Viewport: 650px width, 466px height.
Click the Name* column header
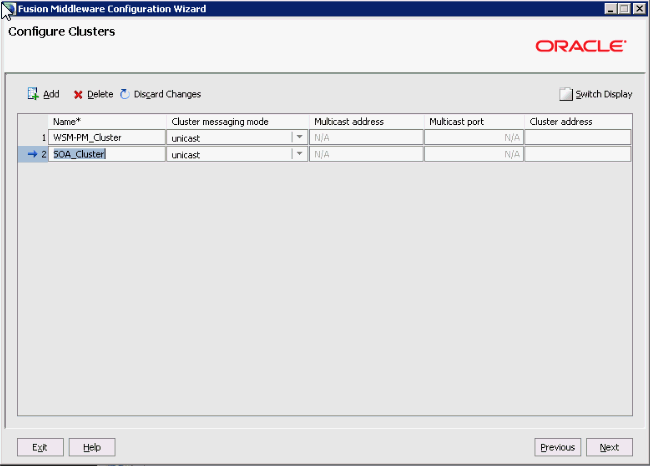point(107,121)
